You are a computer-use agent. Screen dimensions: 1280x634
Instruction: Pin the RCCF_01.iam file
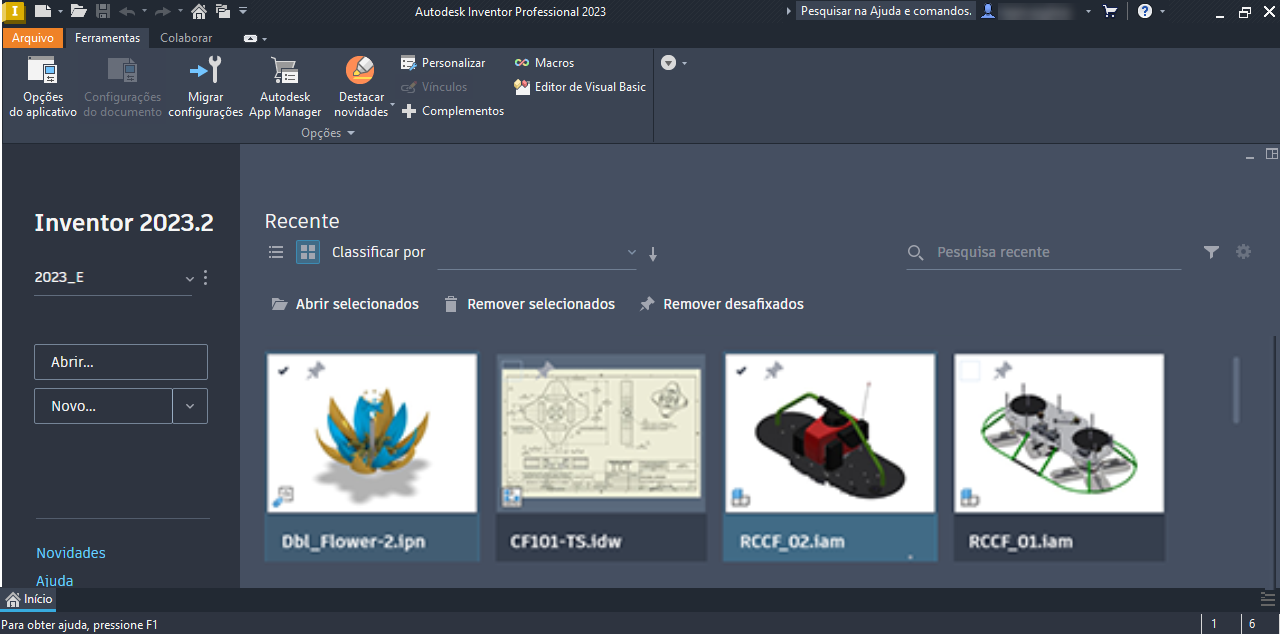click(x=1002, y=371)
